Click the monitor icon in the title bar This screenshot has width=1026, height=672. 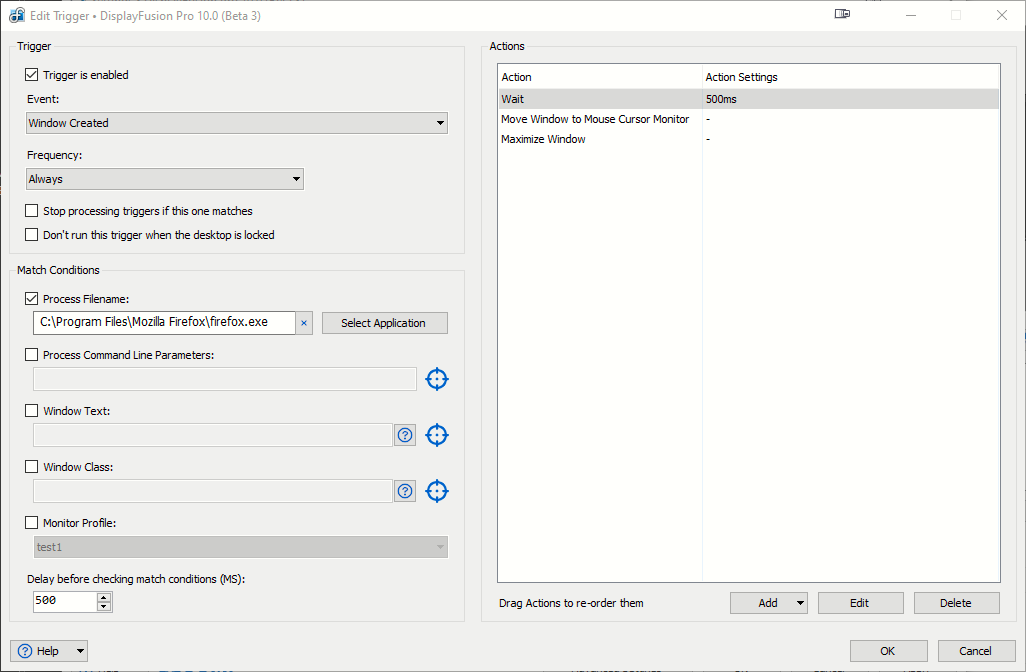tap(842, 15)
